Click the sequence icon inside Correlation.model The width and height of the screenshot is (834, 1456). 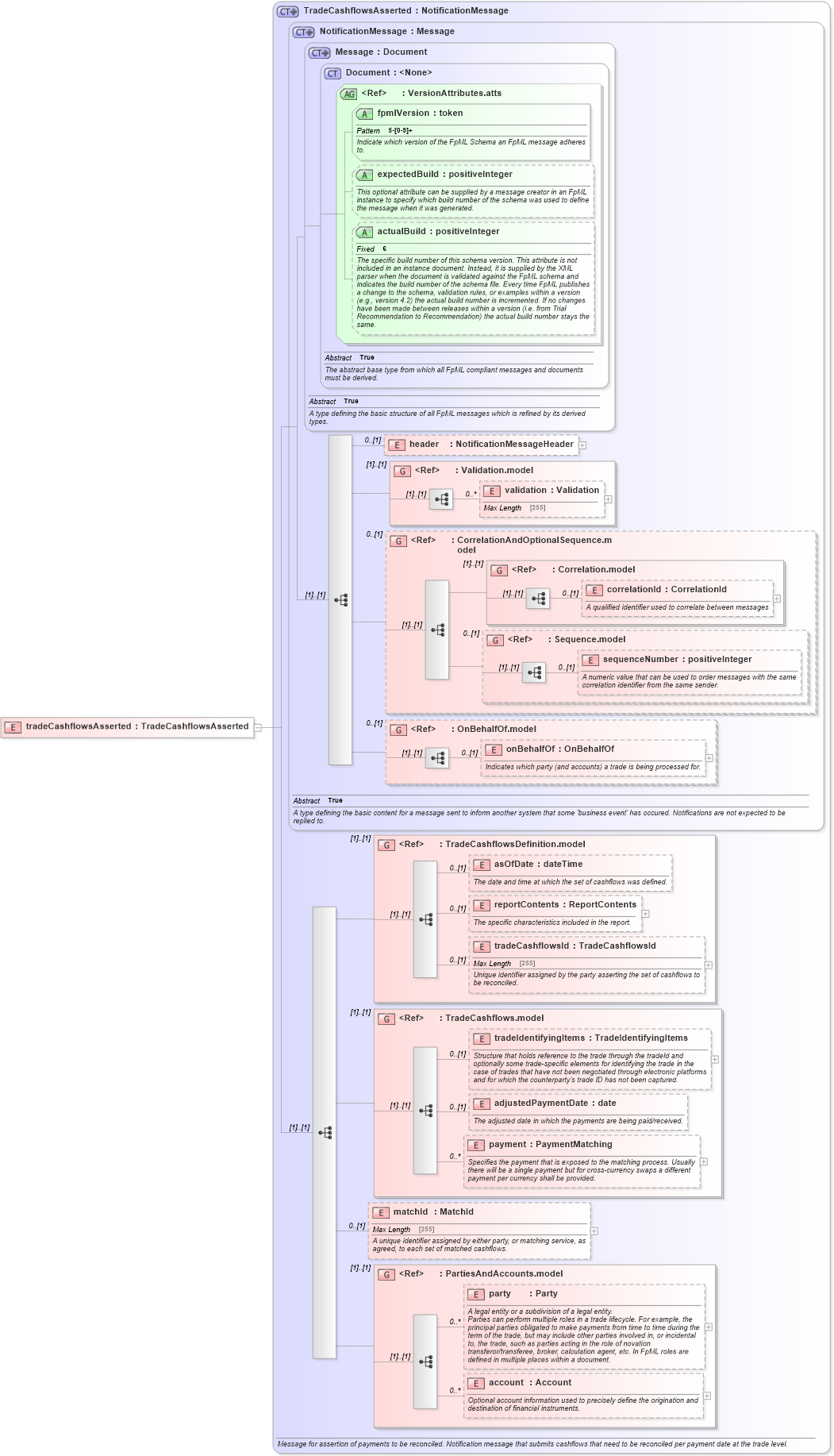tap(538, 599)
